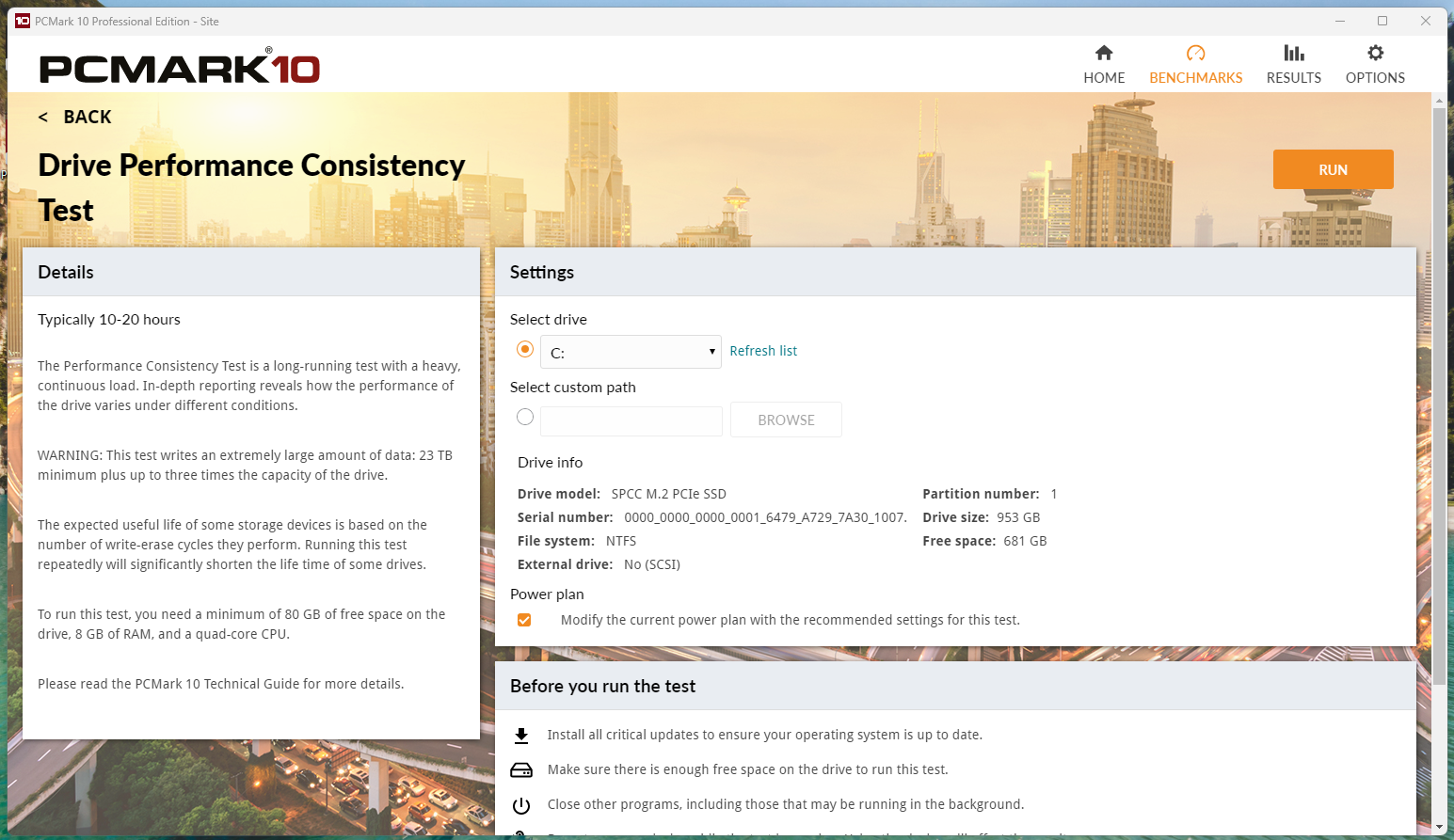
Task: Click the Details panel header
Action: tap(251, 272)
